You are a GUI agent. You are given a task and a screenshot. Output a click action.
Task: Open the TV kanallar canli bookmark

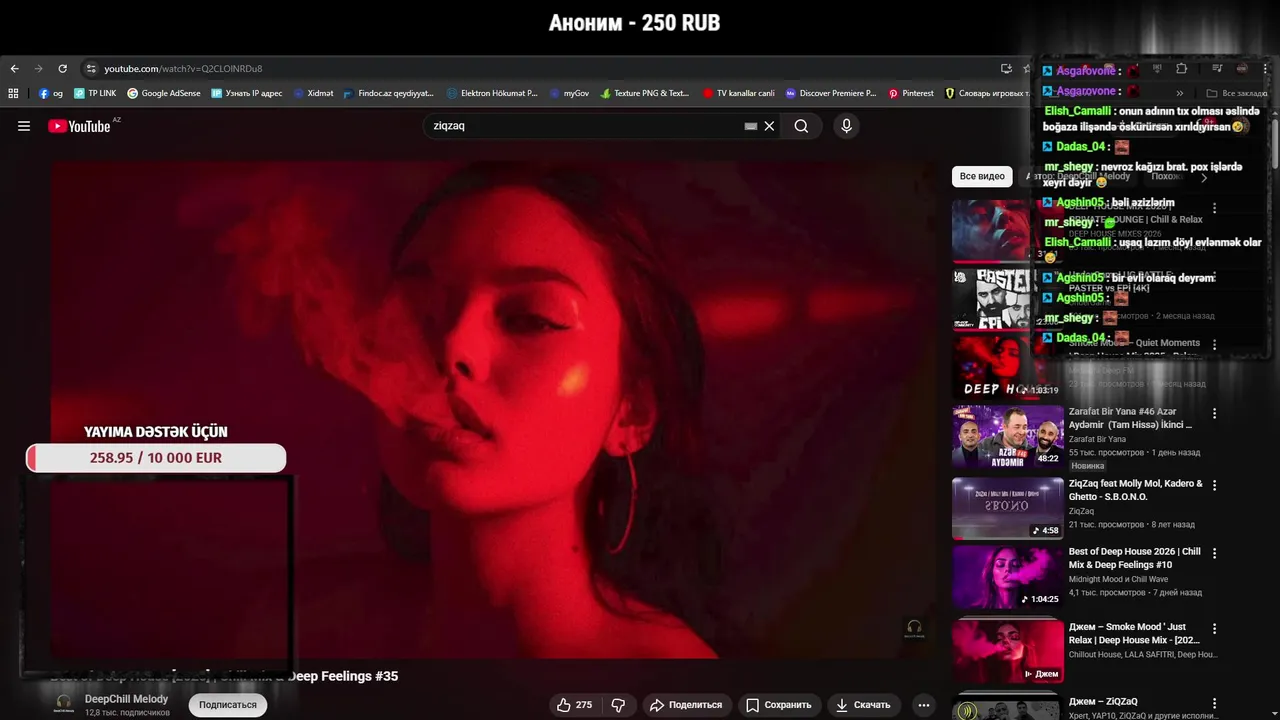point(739,93)
